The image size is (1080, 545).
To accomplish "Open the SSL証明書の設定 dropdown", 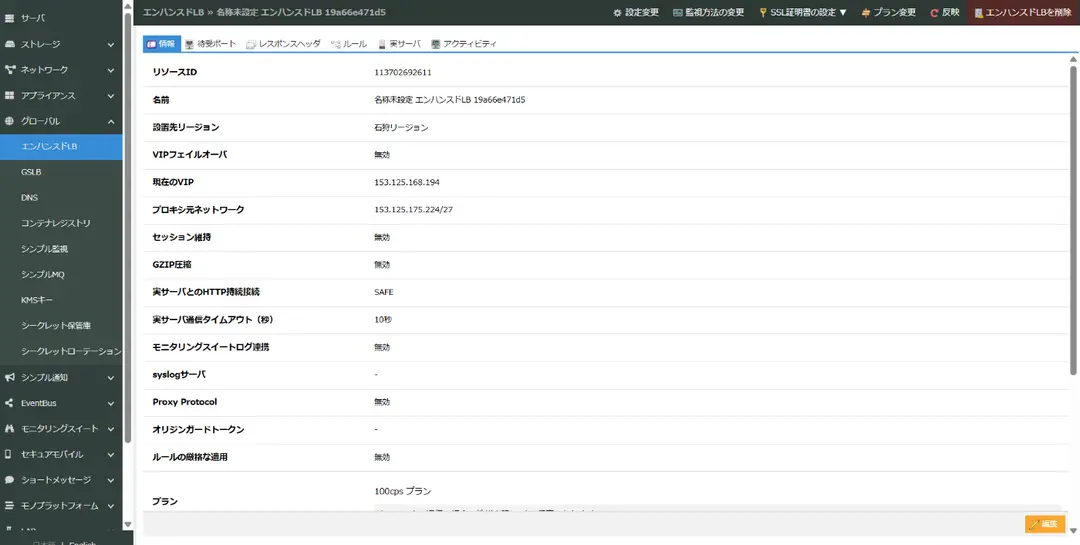I will click(x=803, y=12).
